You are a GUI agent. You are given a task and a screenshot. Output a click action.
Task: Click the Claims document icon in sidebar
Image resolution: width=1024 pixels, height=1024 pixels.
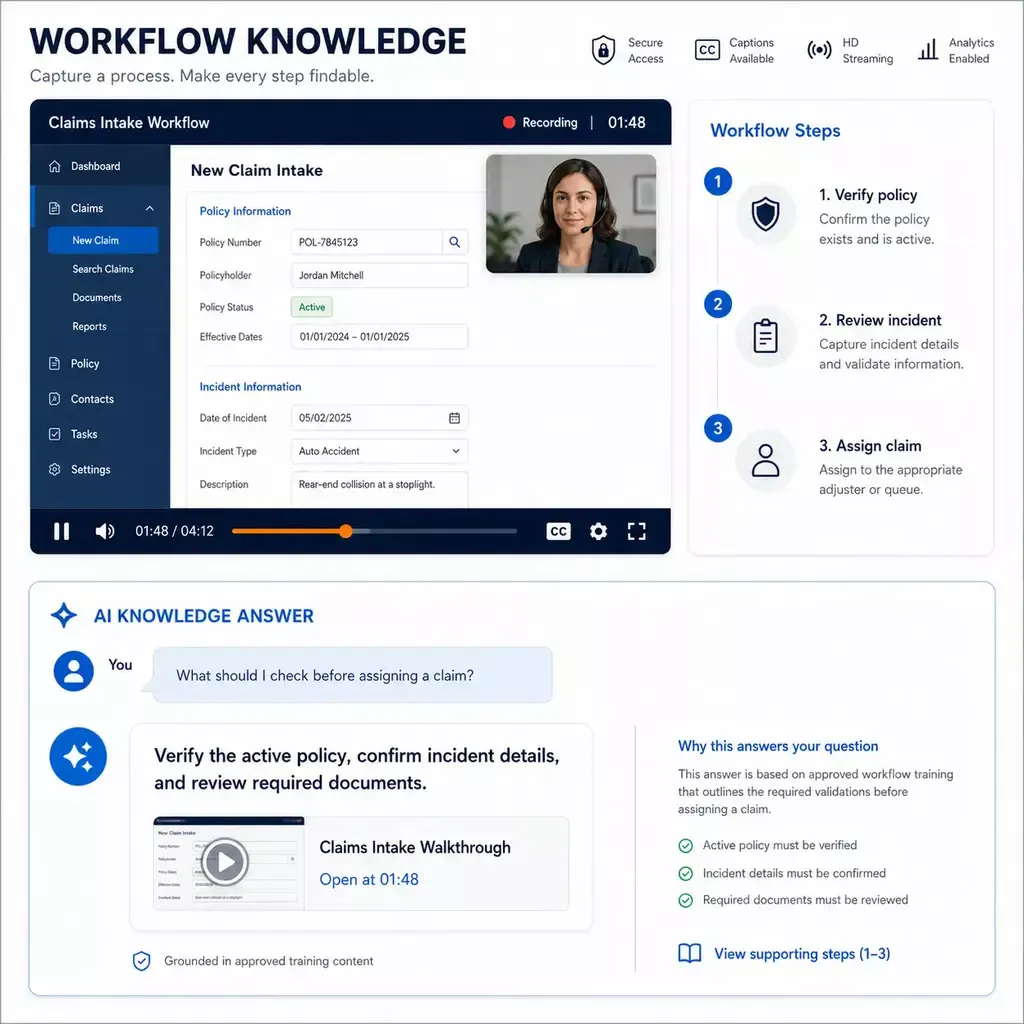(x=55, y=208)
